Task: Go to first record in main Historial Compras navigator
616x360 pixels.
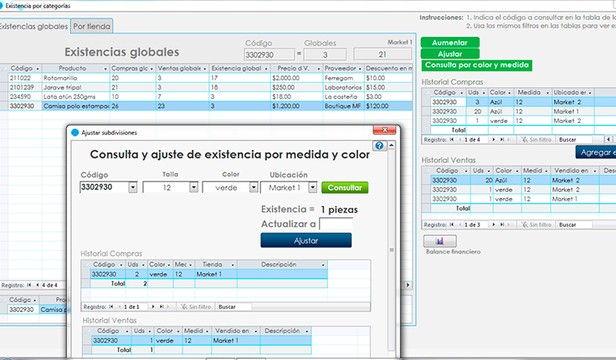Action: pyautogui.click(x=451, y=140)
